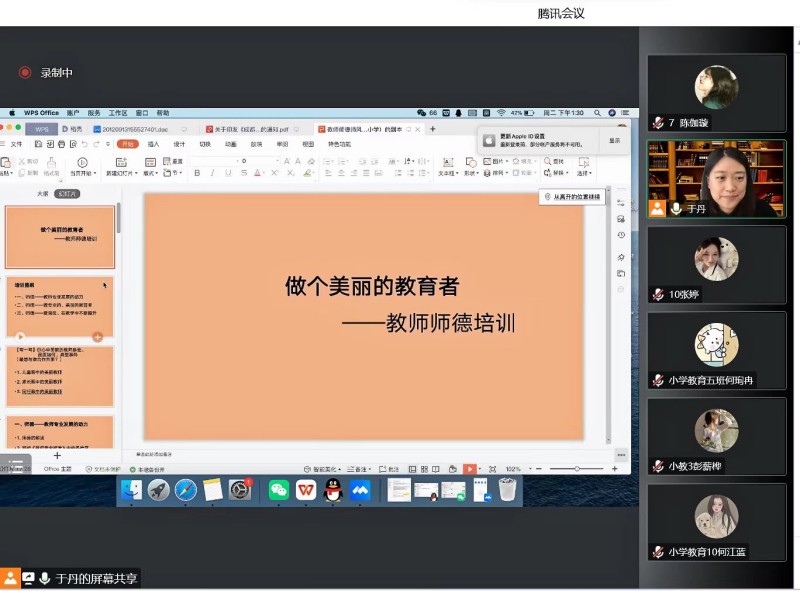Click the new slide (新建幻灯片) icon
The image size is (800, 591).
pyautogui.click(x=121, y=162)
